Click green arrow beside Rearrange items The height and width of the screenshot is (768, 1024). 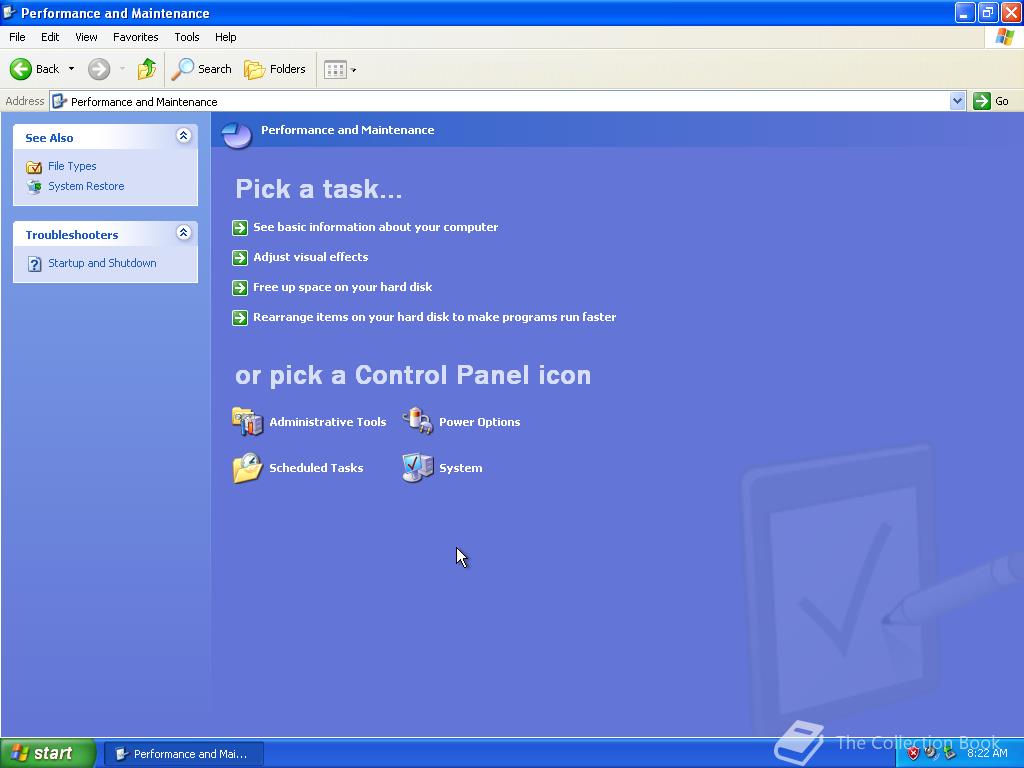pyautogui.click(x=240, y=317)
